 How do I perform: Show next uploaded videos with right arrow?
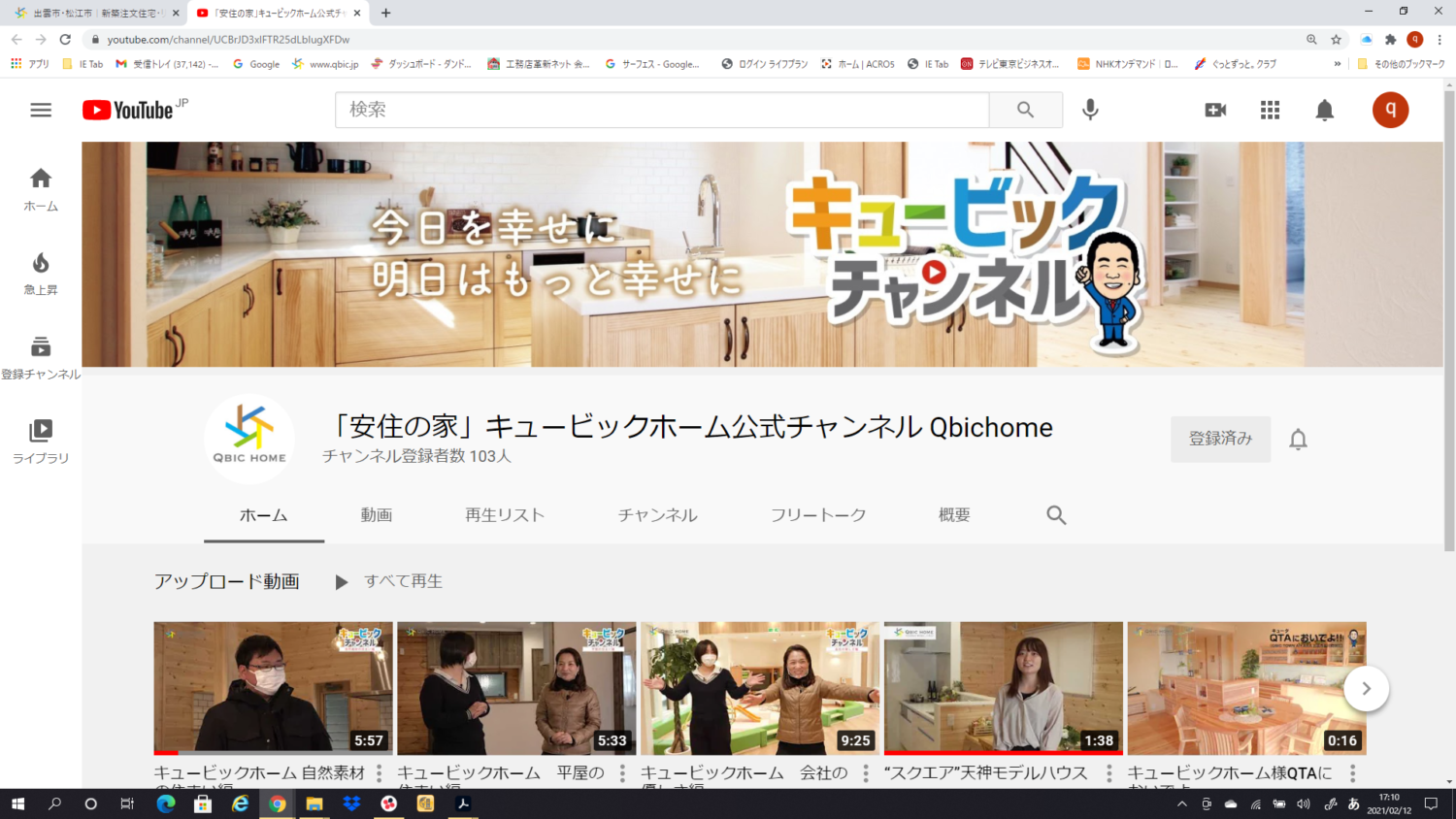[x=1366, y=689]
